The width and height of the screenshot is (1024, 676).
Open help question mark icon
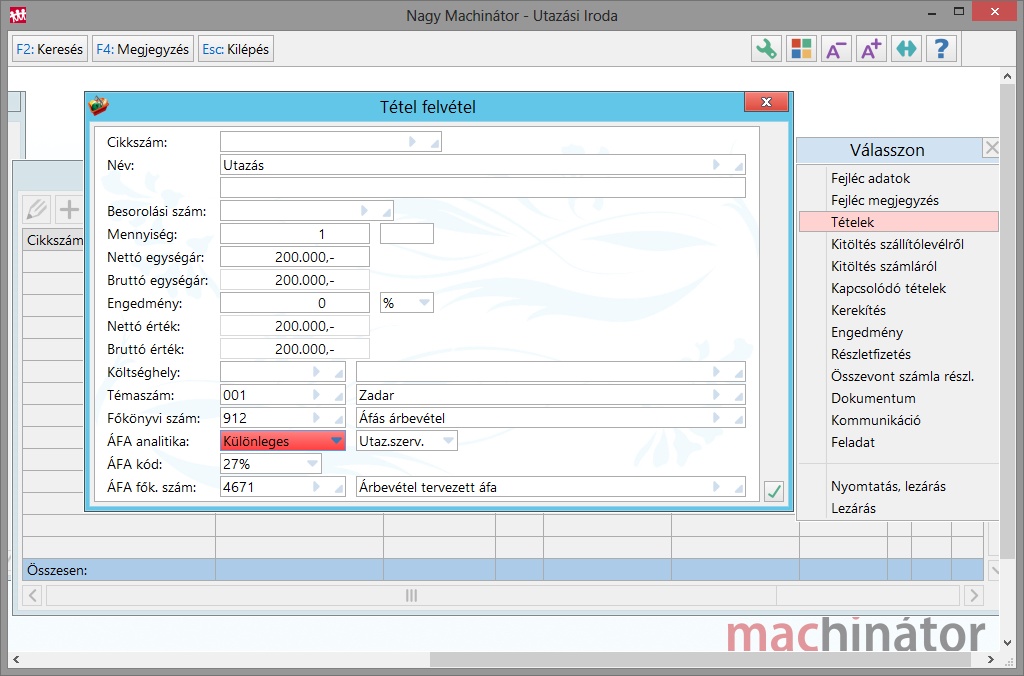click(941, 49)
